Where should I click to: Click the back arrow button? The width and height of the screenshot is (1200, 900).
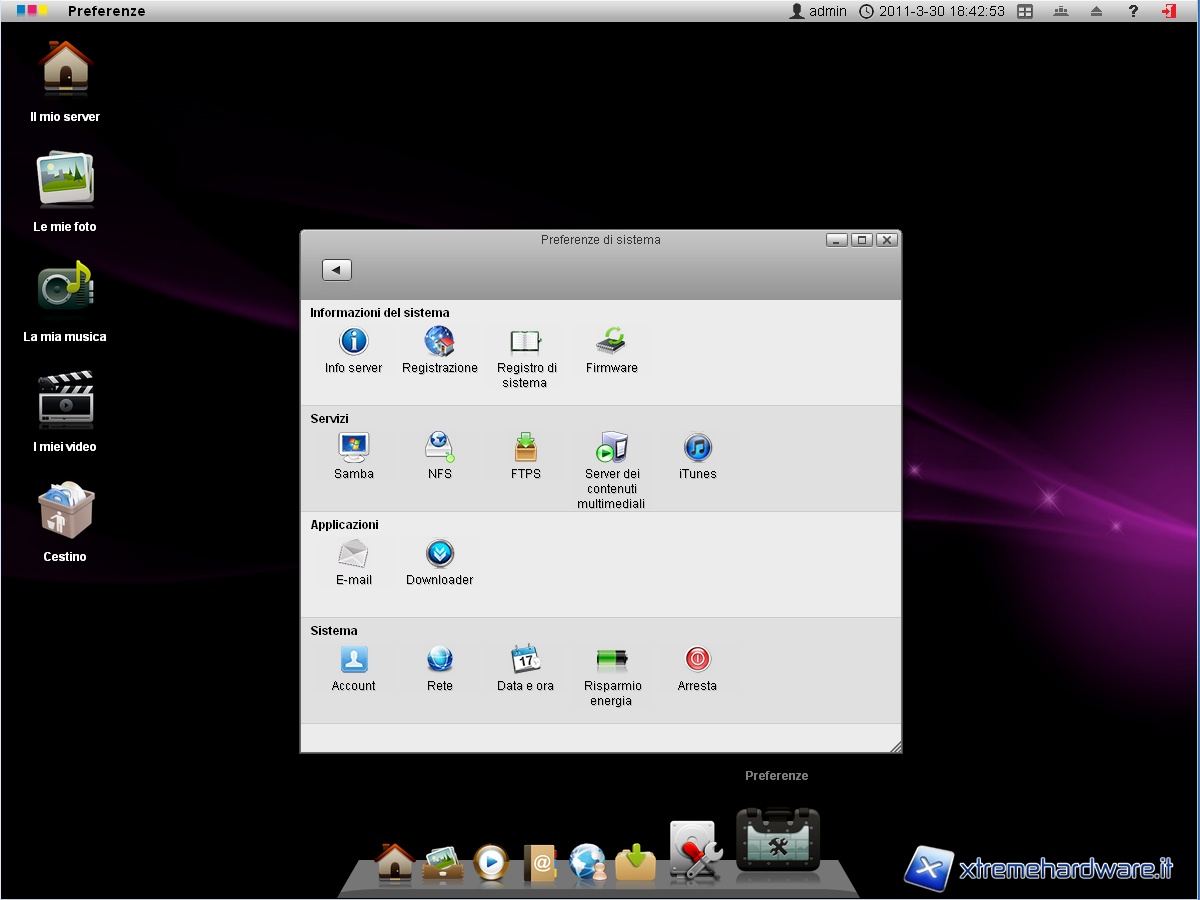pos(337,270)
